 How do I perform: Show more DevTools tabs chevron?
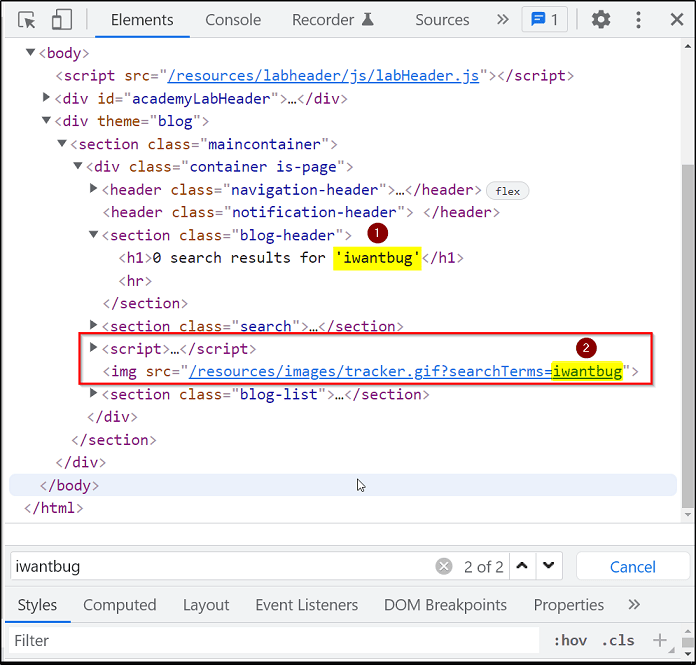[502, 20]
